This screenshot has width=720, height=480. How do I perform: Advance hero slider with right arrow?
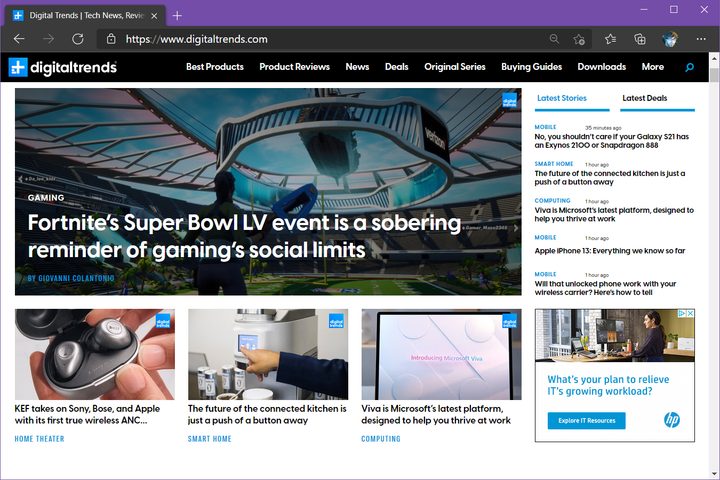point(516,228)
